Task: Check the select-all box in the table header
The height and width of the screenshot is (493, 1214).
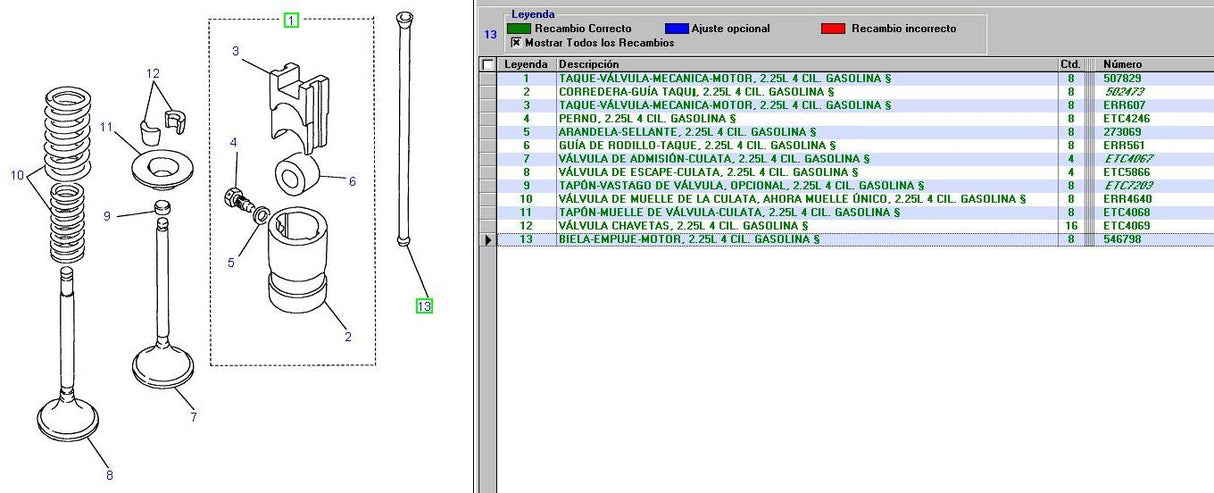Action: pos(488,65)
